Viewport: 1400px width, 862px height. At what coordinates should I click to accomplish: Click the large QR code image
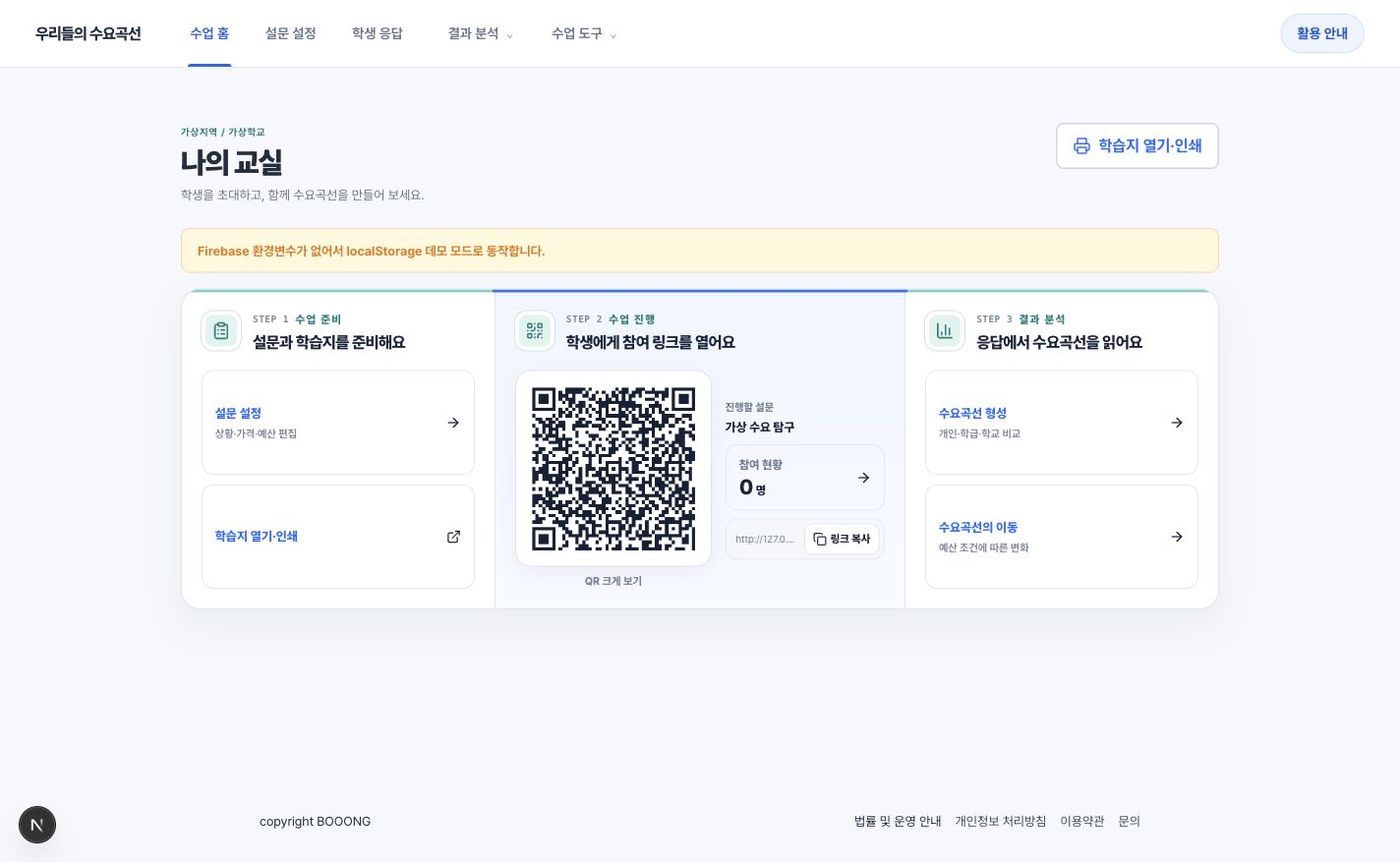[613, 469]
